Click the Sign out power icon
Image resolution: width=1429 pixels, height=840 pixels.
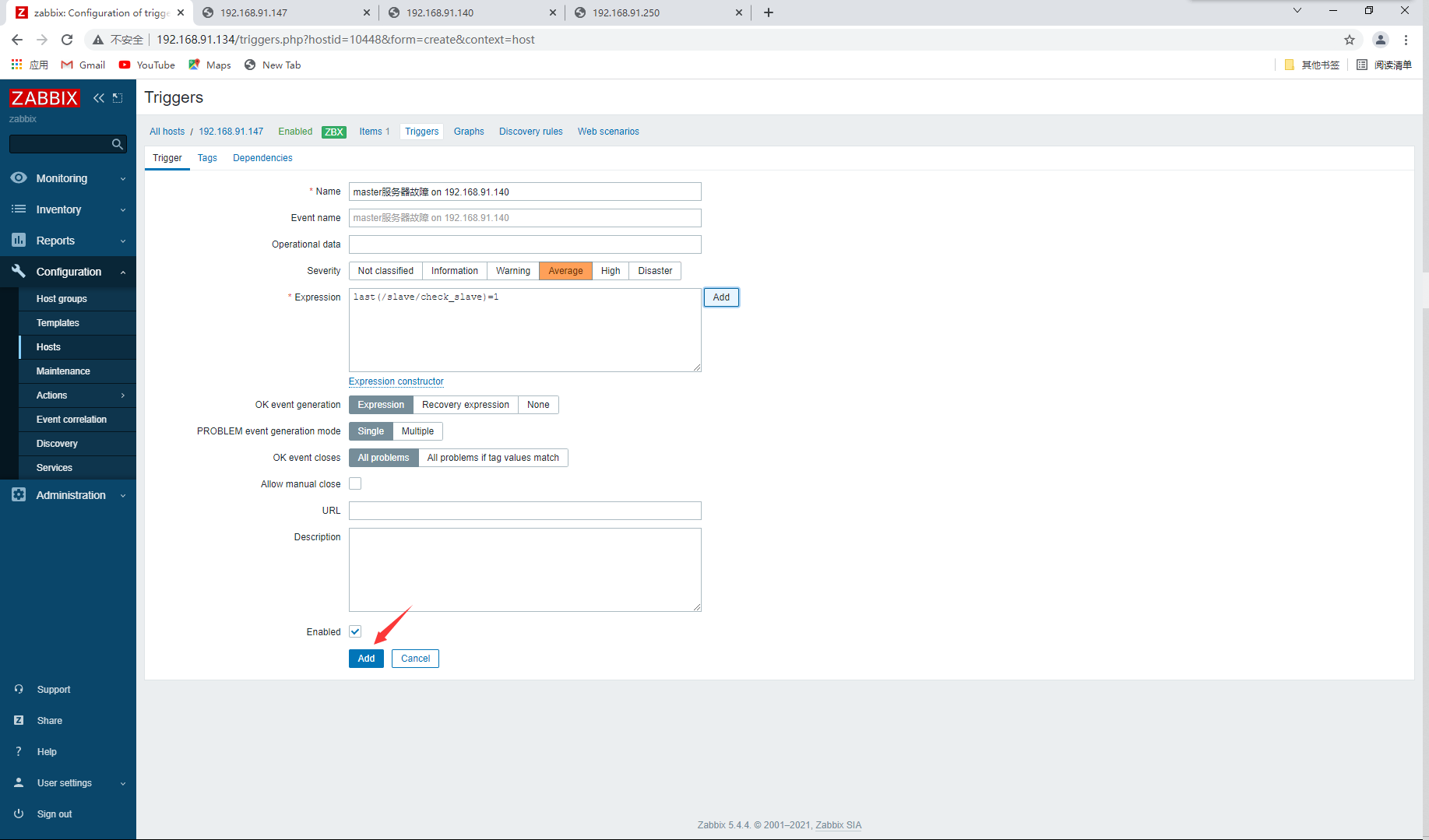[x=19, y=814]
